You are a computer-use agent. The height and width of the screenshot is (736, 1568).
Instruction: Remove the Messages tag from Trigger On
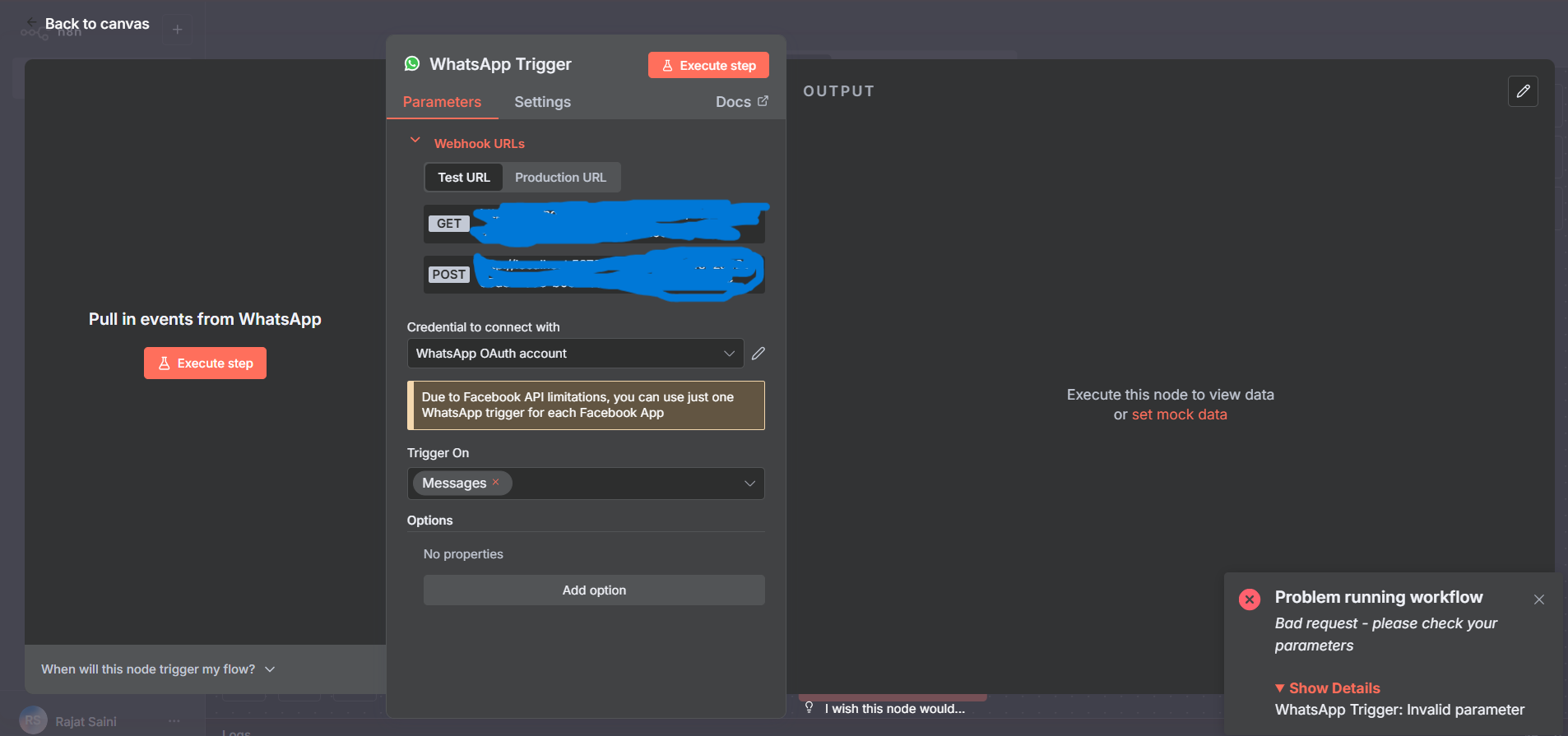496,483
